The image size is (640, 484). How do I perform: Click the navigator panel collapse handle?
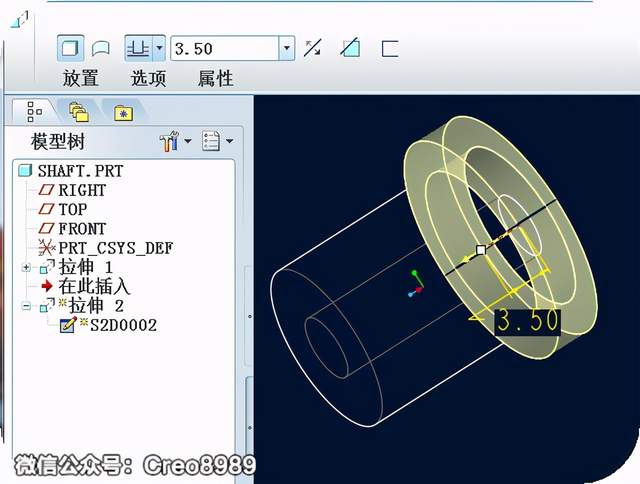249,316
